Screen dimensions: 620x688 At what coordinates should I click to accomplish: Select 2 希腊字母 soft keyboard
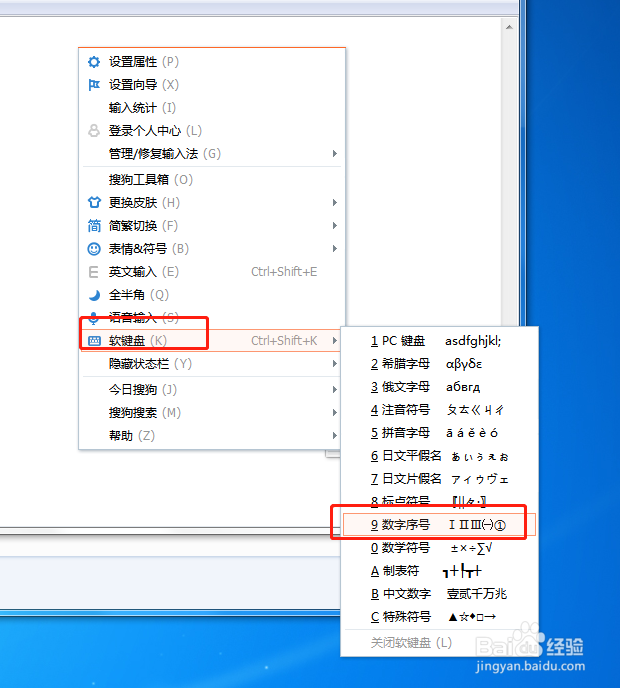(439, 364)
